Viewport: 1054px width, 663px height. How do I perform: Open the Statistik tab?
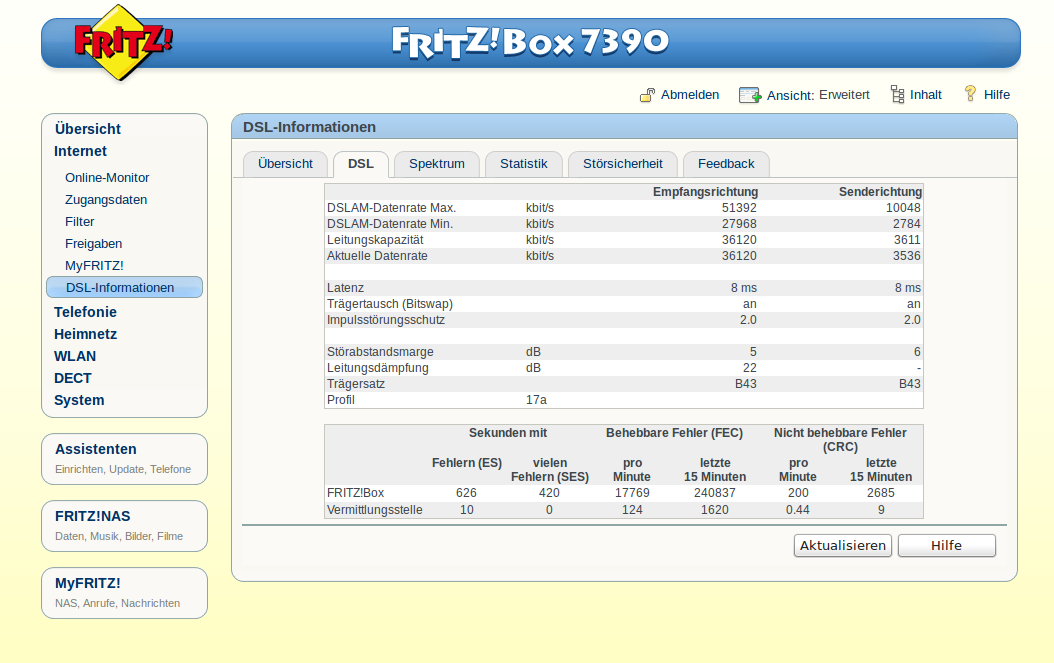point(523,163)
